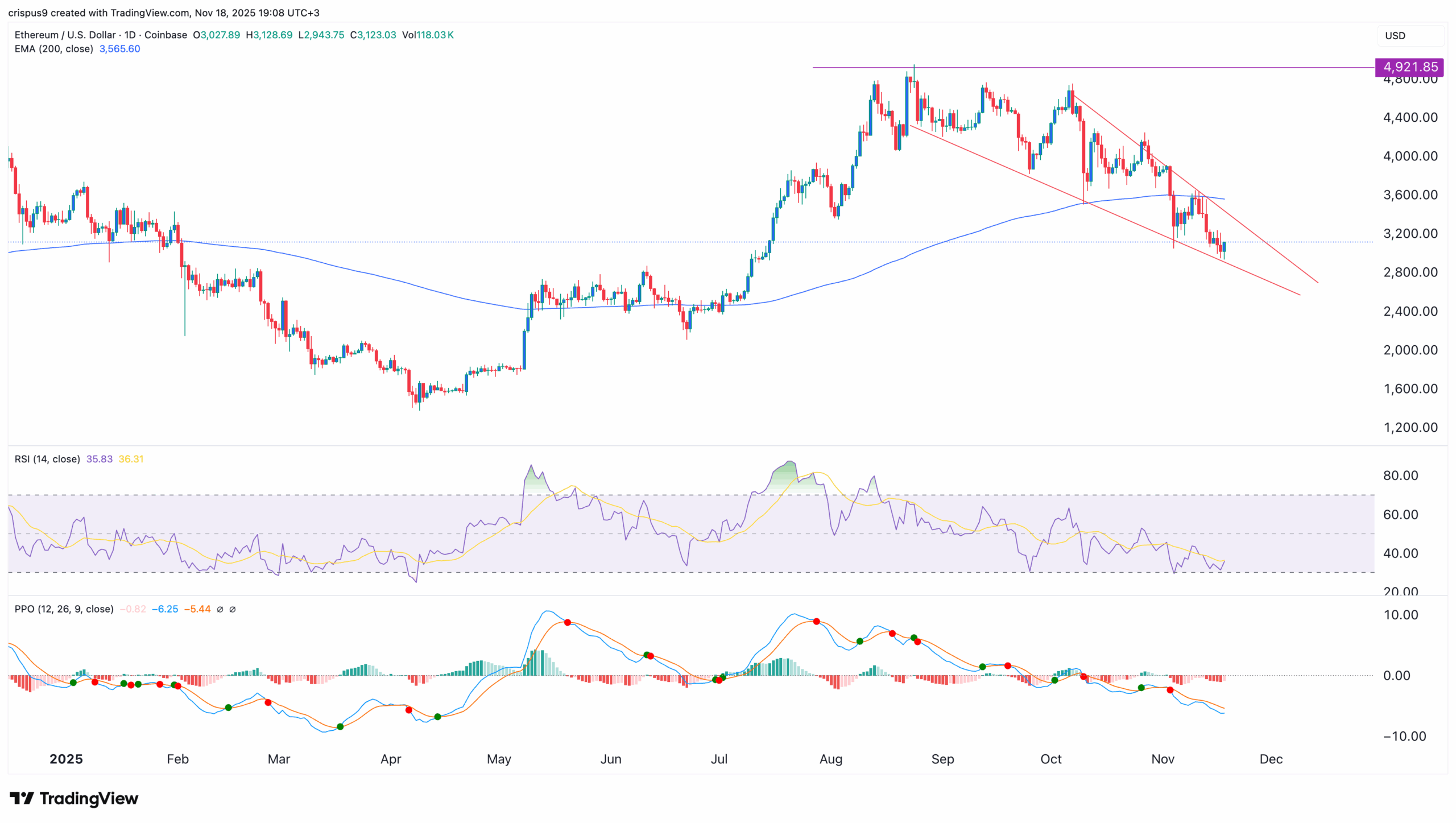Toggle visibility of the EMA (200, close) indicator
The image size is (1456, 823).
pos(54,49)
